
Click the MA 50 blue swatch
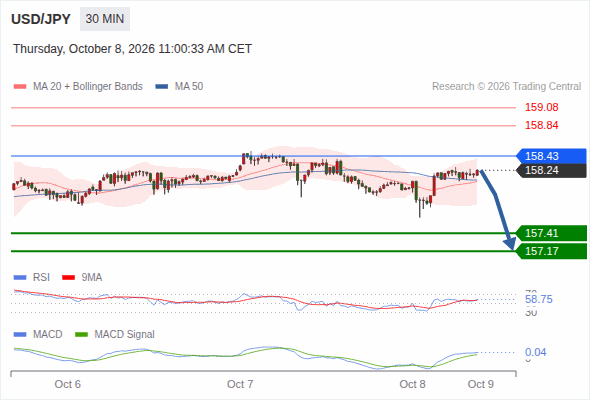[x=162, y=87]
